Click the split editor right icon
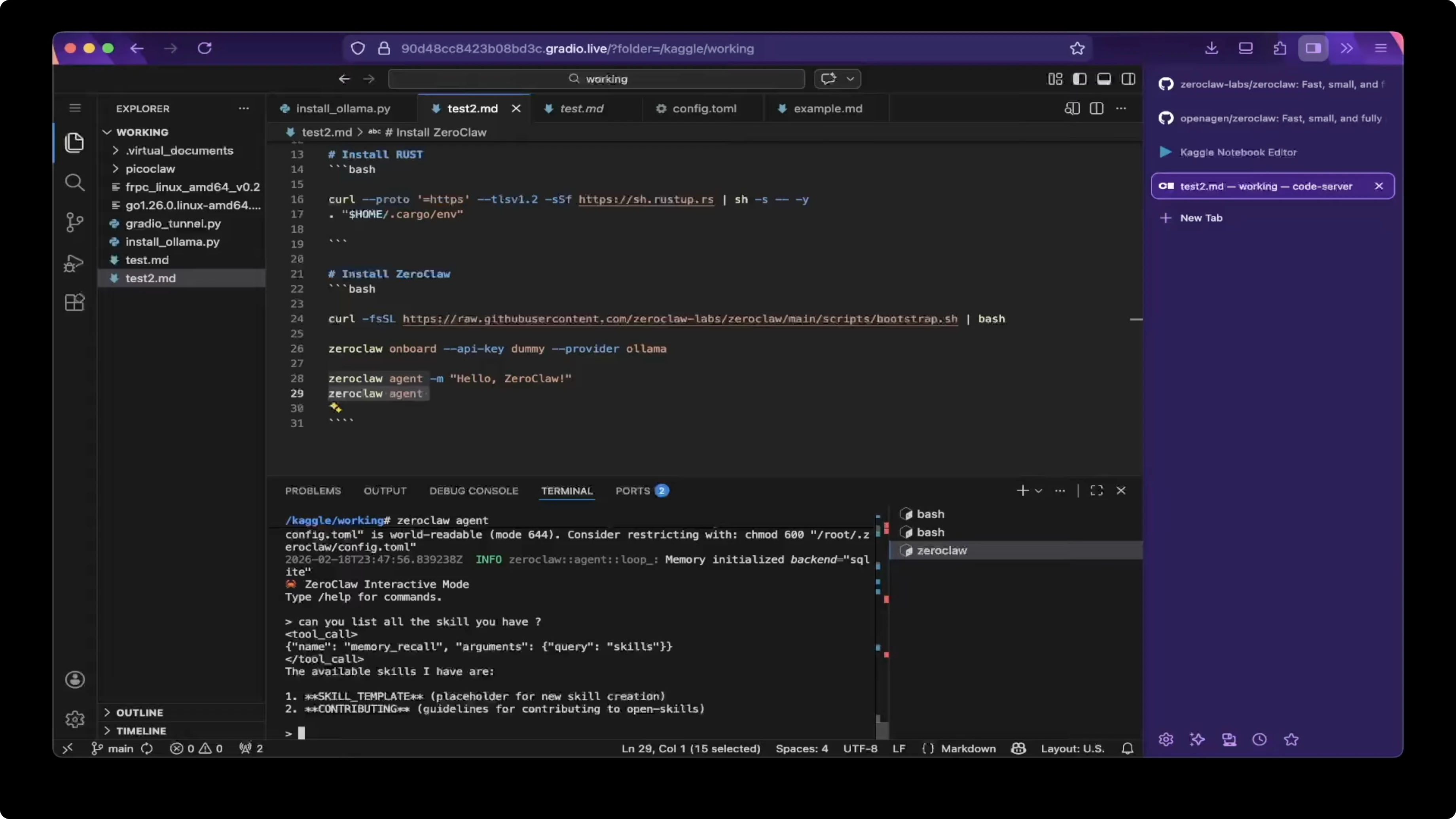Viewport: 1456px width, 819px height. [x=1096, y=108]
